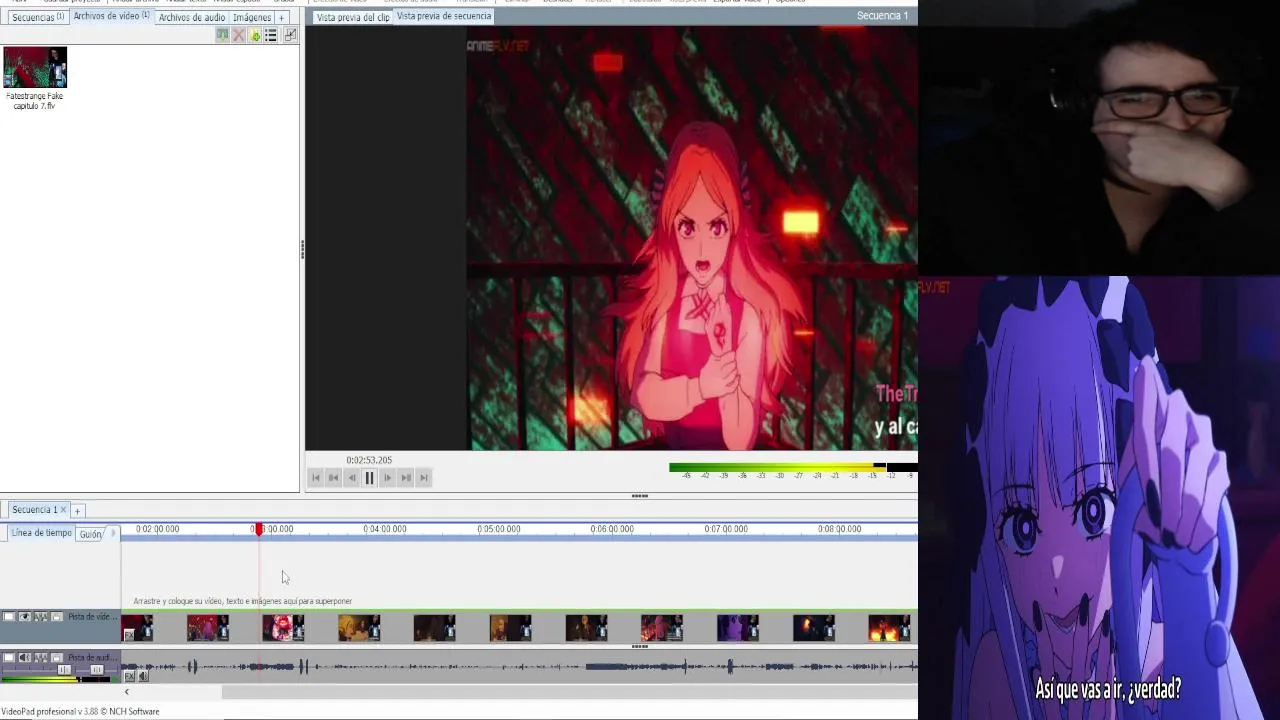Jump to end of sequence

[423, 478]
